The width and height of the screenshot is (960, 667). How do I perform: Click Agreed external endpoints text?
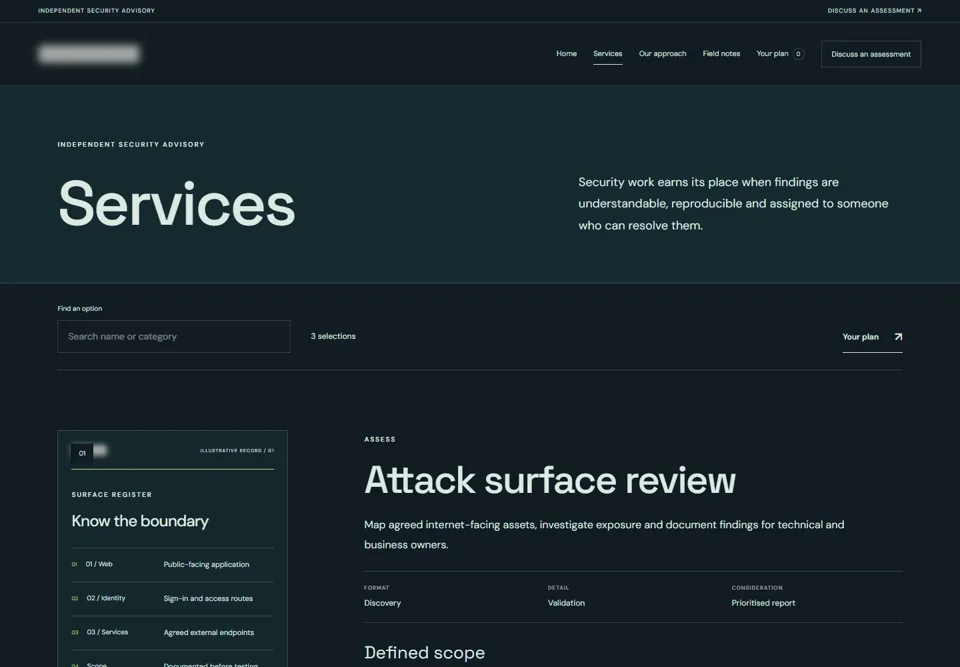point(209,633)
